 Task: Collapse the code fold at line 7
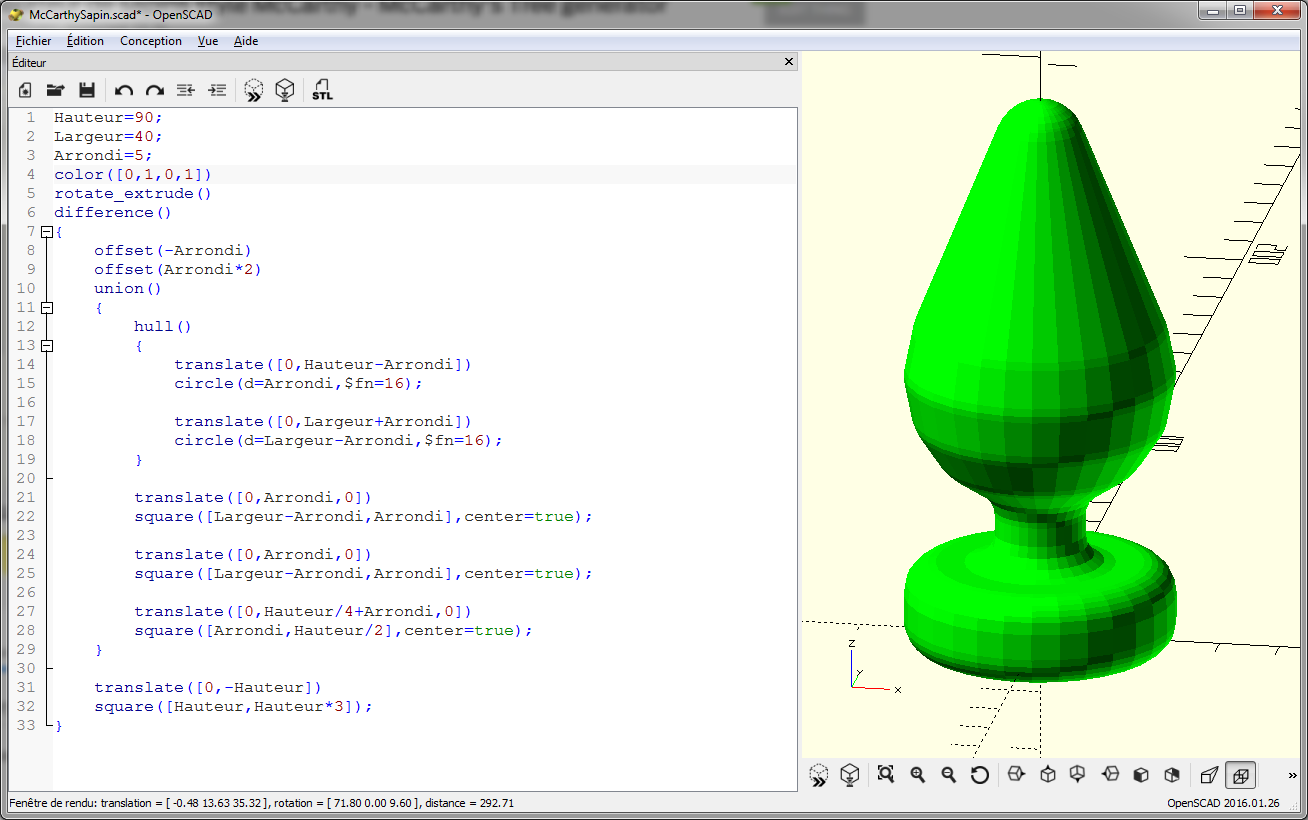(x=47, y=231)
